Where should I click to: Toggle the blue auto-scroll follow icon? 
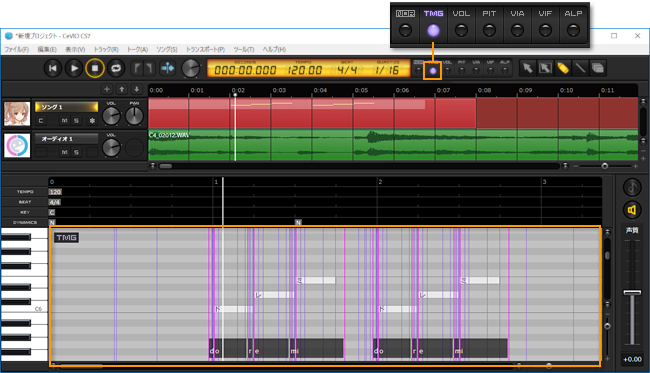pyautogui.click(x=167, y=68)
